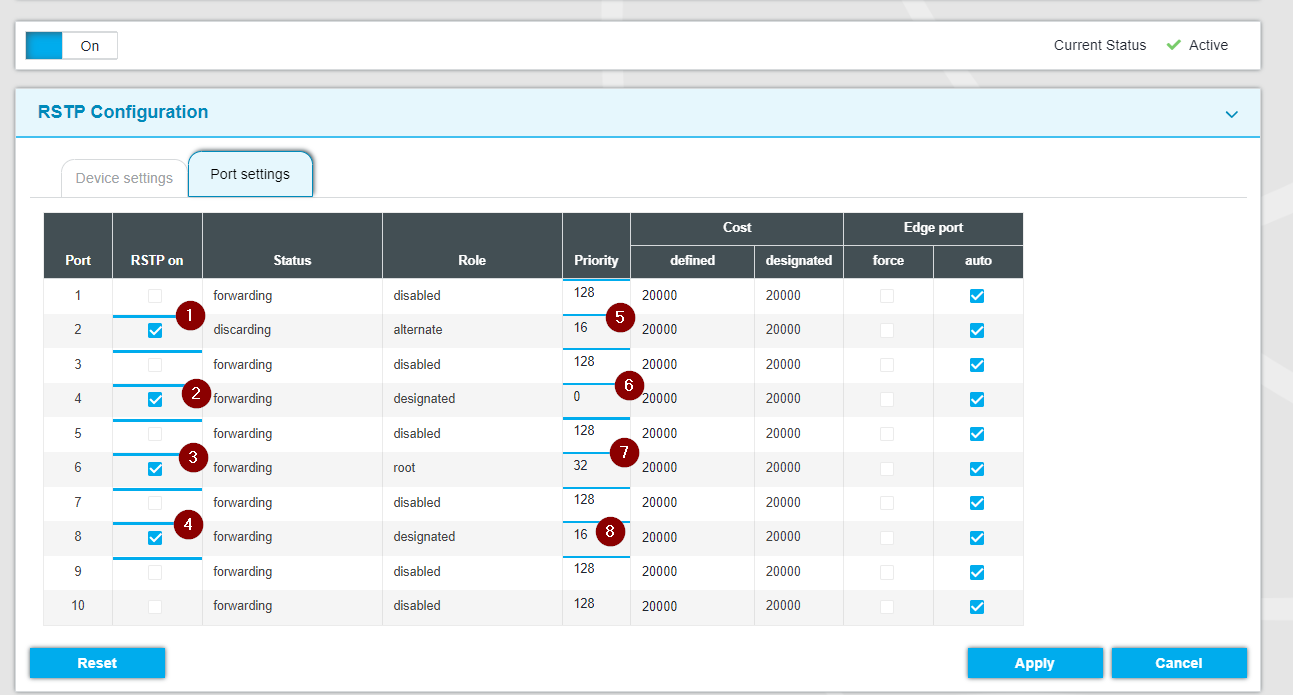Click the Reset button

click(97, 663)
